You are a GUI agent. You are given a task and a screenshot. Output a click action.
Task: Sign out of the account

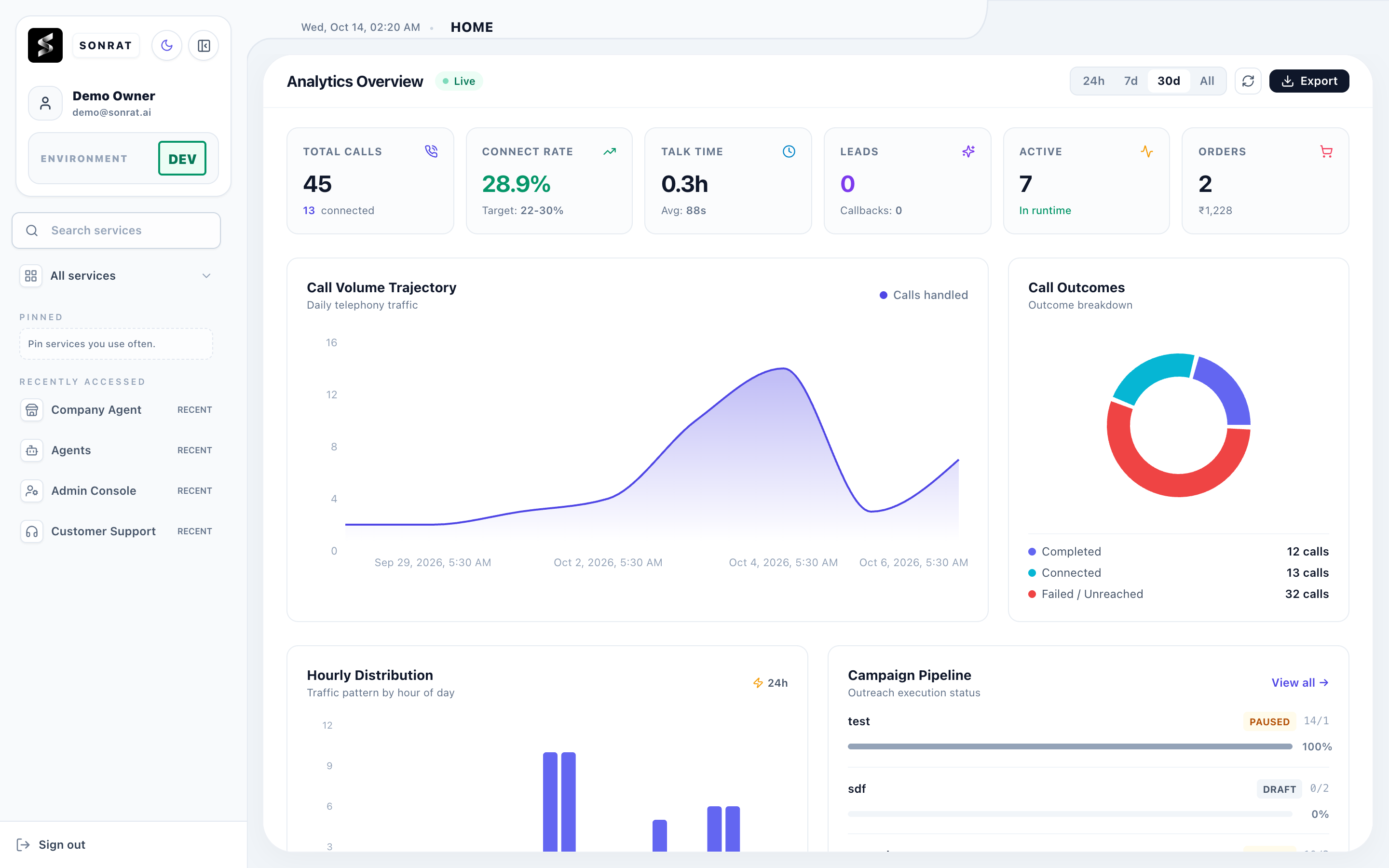(x=51, y=844)
